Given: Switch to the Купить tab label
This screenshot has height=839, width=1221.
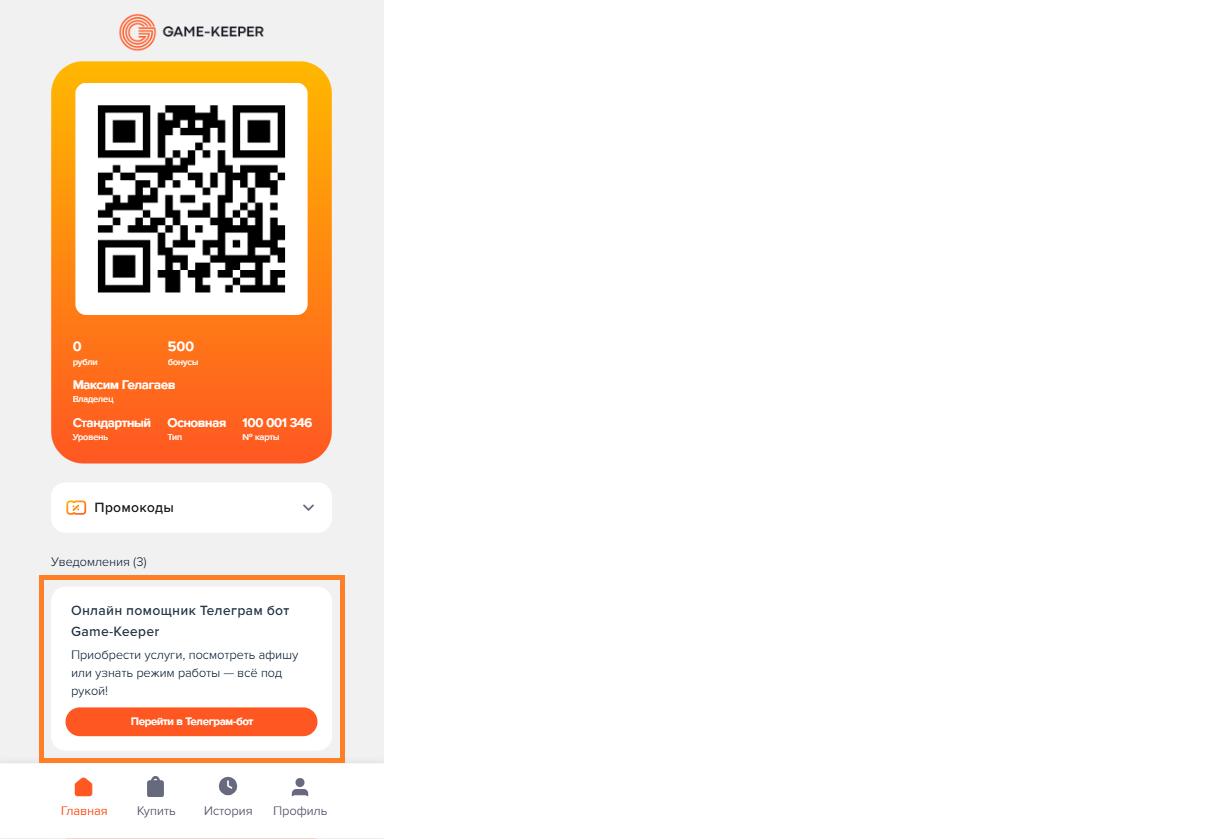Looking at the screenshot, I should click(156, 811).
